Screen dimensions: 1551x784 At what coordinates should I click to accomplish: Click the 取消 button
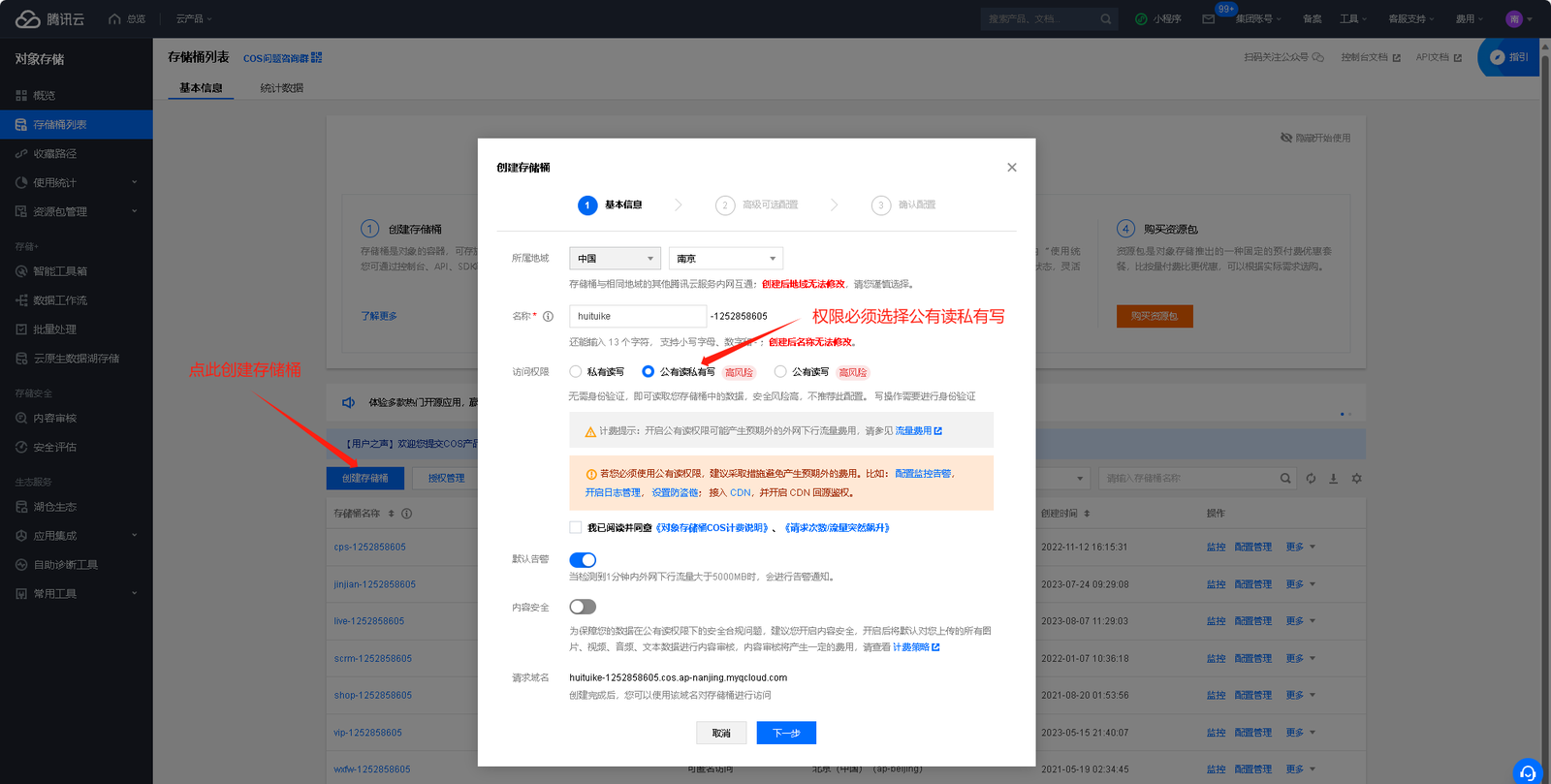721,734
